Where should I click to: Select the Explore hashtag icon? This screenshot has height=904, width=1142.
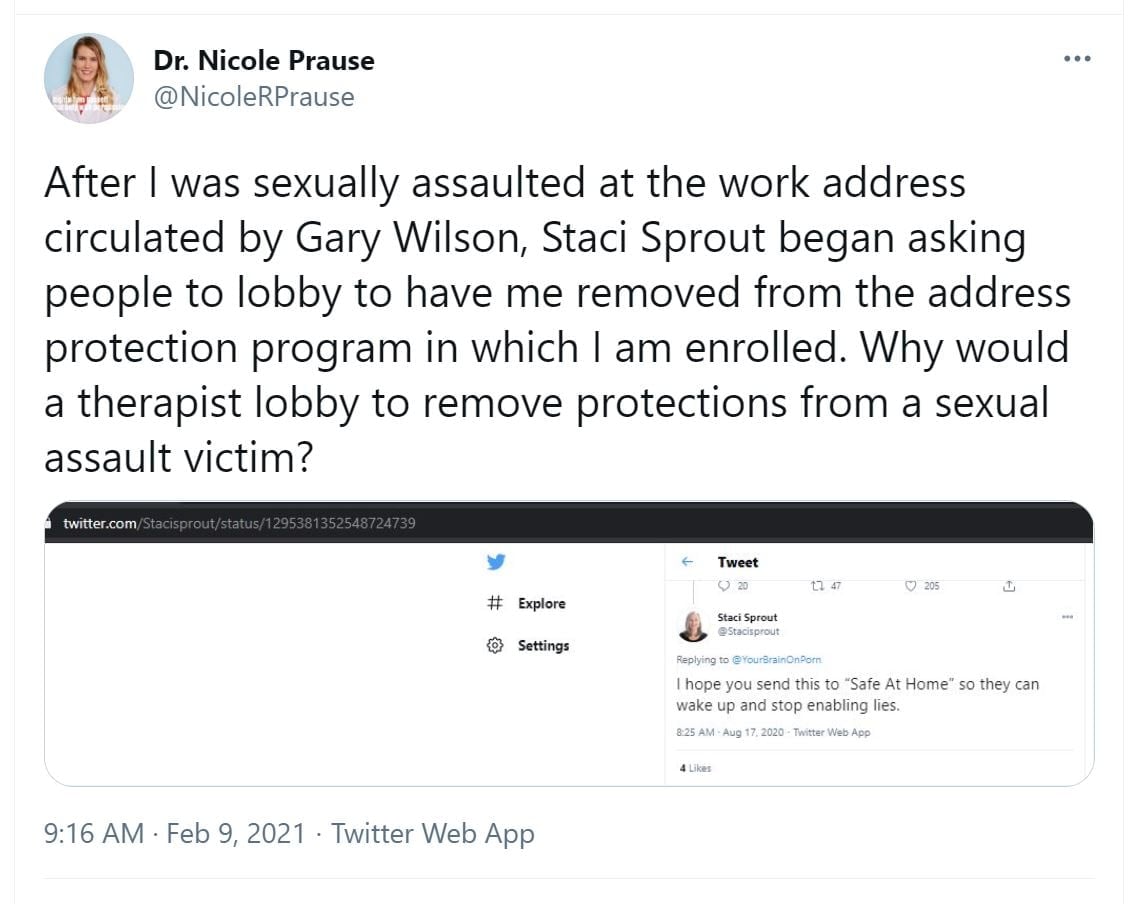point(494,603)
